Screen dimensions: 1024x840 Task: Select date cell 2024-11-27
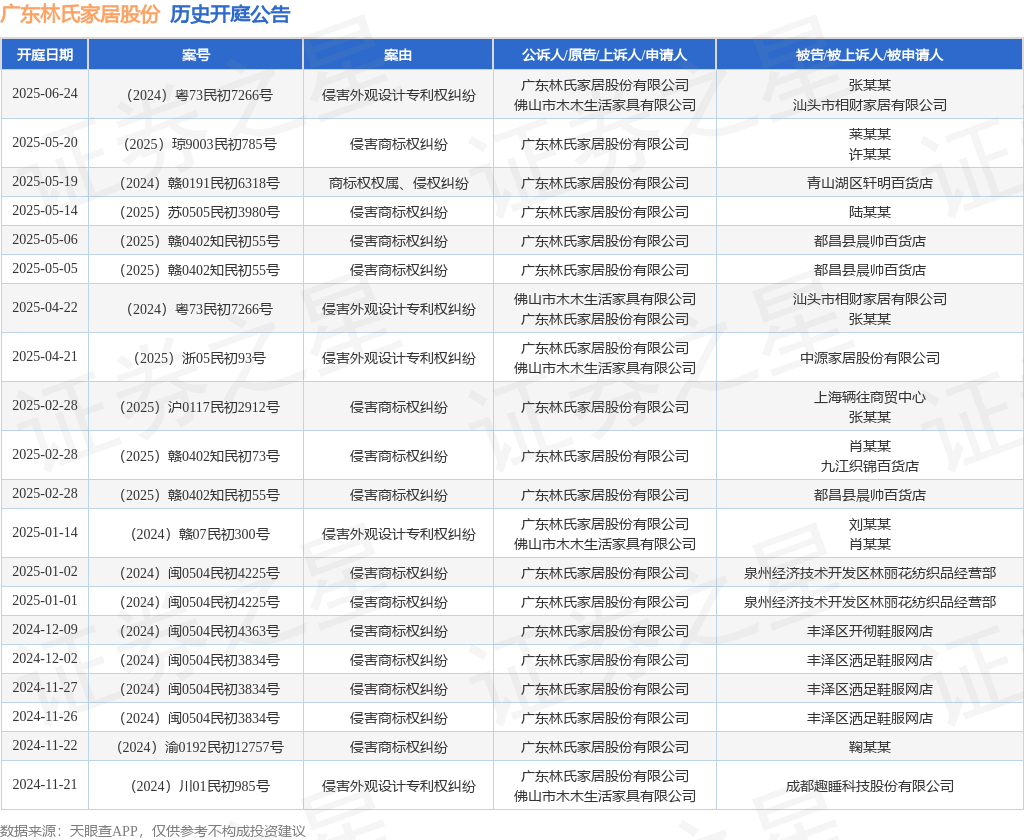(x=44, y=688)
